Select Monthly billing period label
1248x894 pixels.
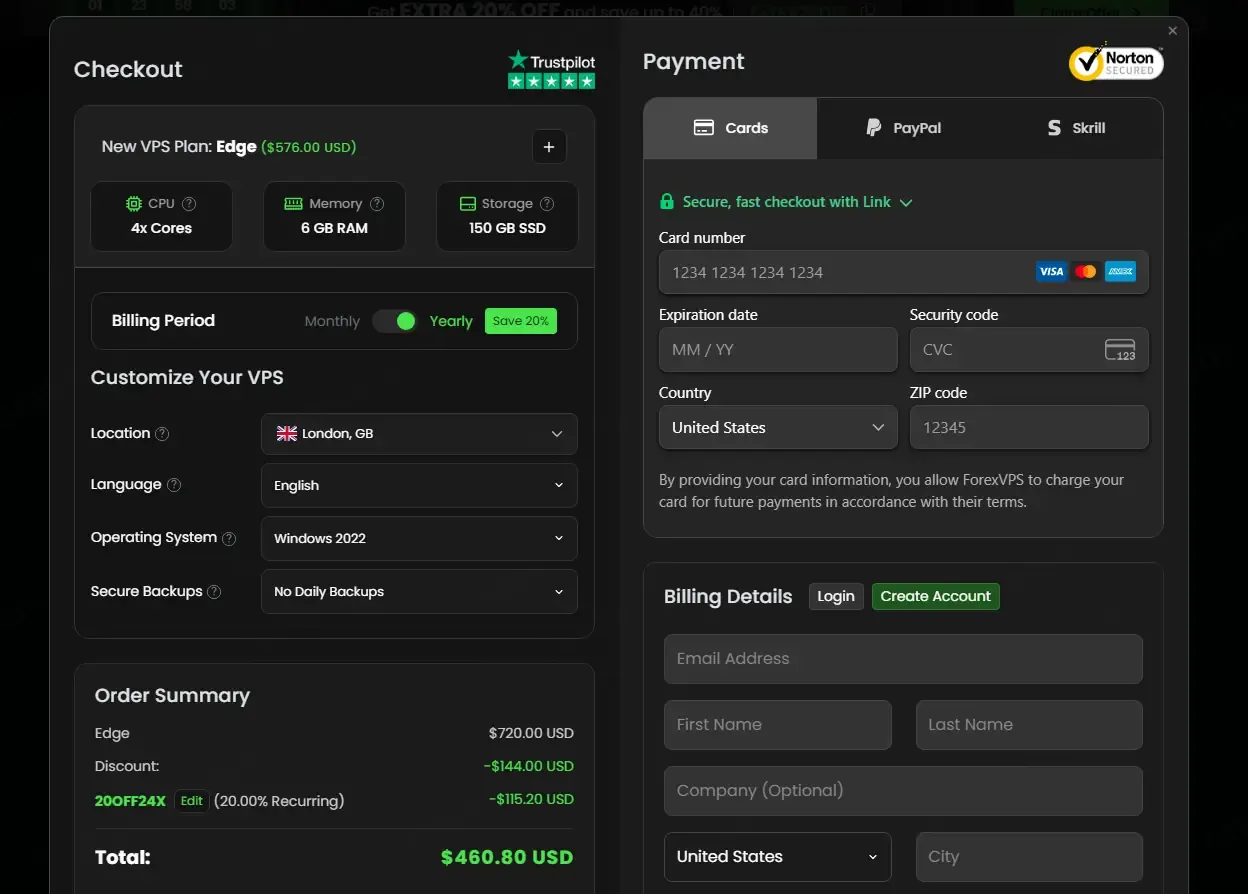332,321
